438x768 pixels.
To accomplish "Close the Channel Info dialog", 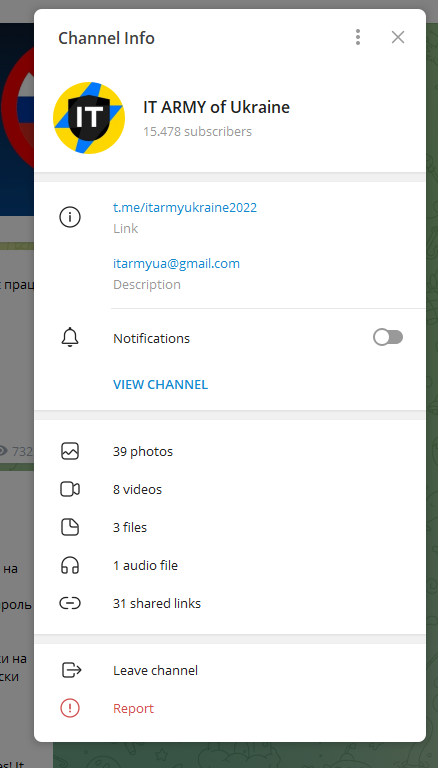I will [398, 37].
